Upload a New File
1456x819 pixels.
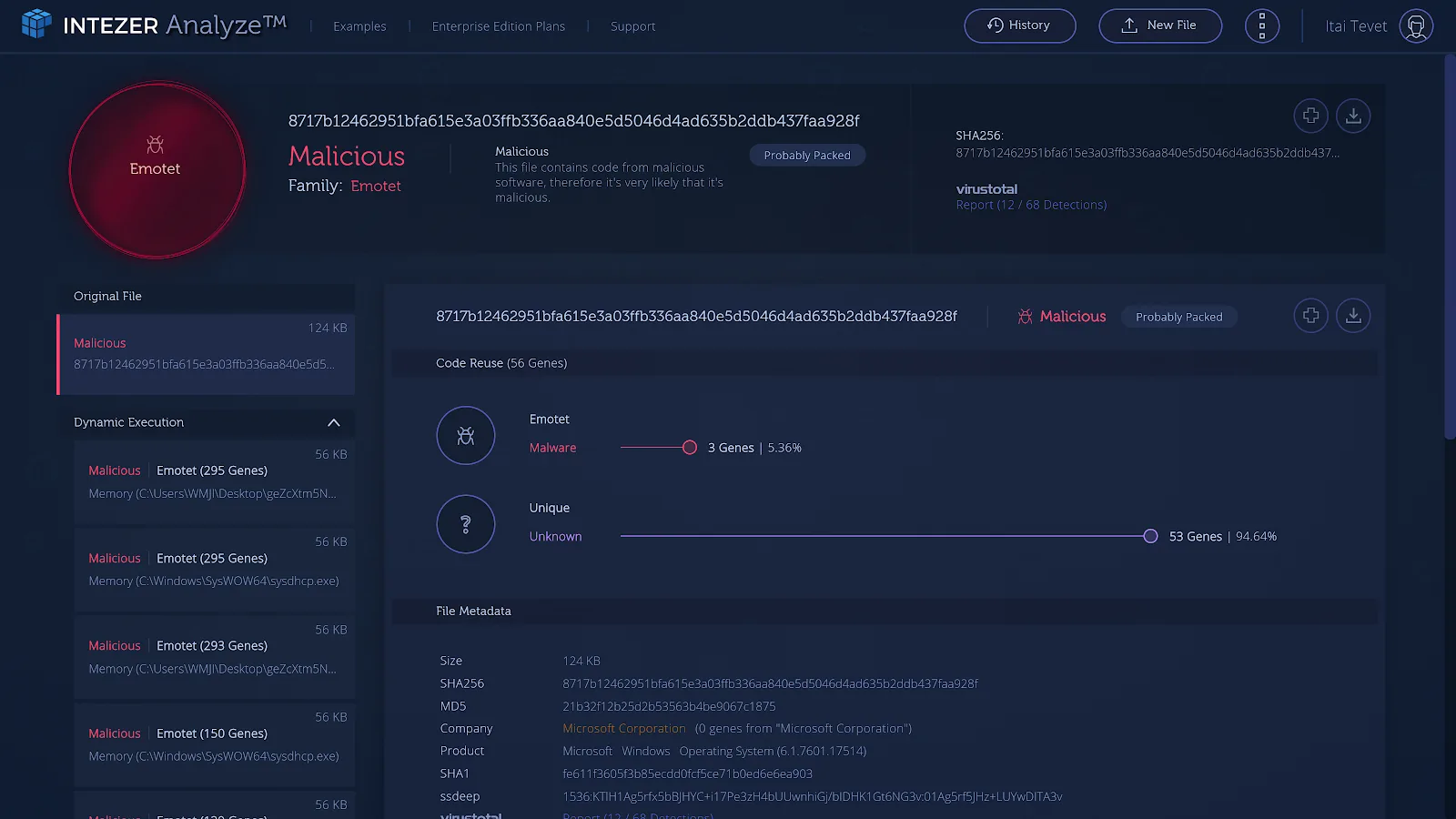[x=1160, y=25]
